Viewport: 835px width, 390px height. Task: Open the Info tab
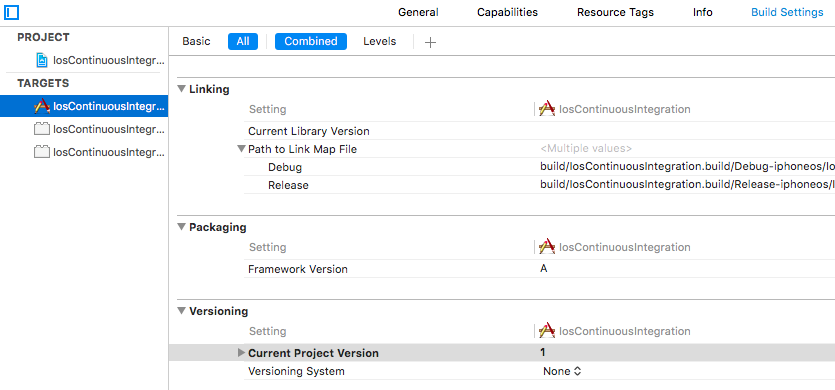tap(702, 12)
